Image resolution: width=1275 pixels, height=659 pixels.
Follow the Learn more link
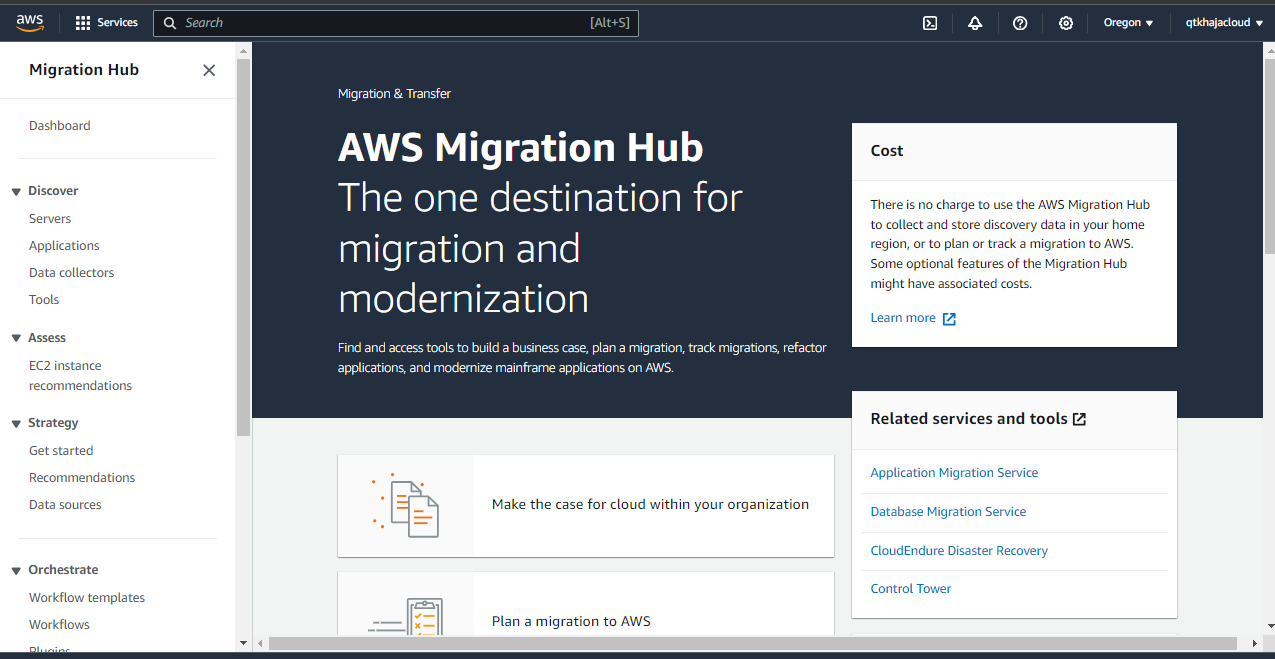point(903,318)
